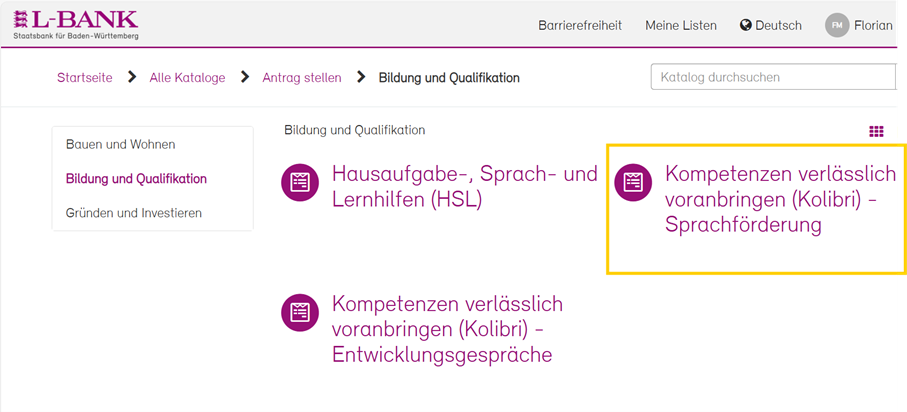Viewport: 907px width, 412px height.
Task: Click the Kolibri Entwicklungsgespräche form icon
Action: [x=299, y=312]
